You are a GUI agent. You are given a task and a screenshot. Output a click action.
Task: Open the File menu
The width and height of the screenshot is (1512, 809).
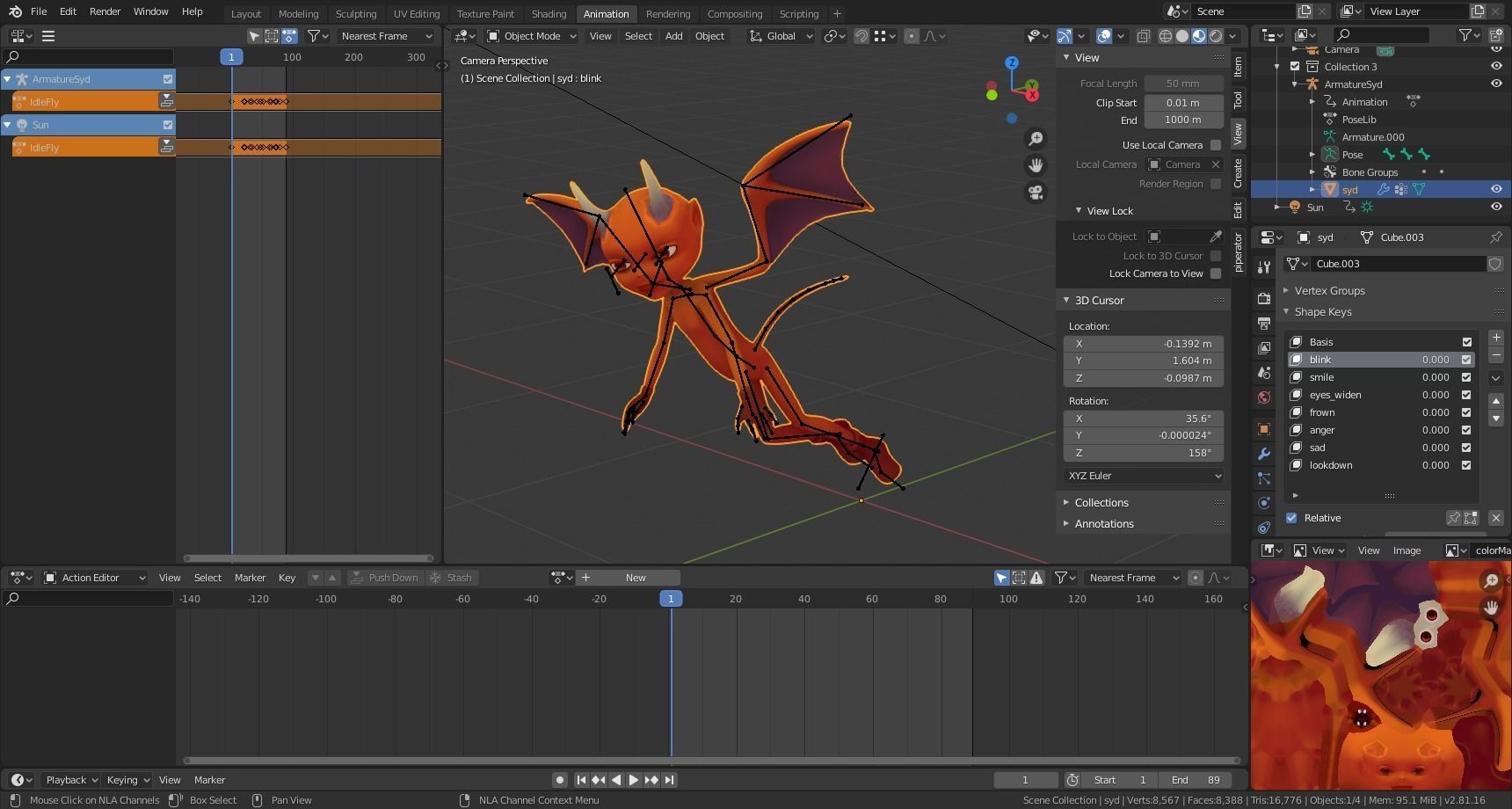[x=39, y=11]
